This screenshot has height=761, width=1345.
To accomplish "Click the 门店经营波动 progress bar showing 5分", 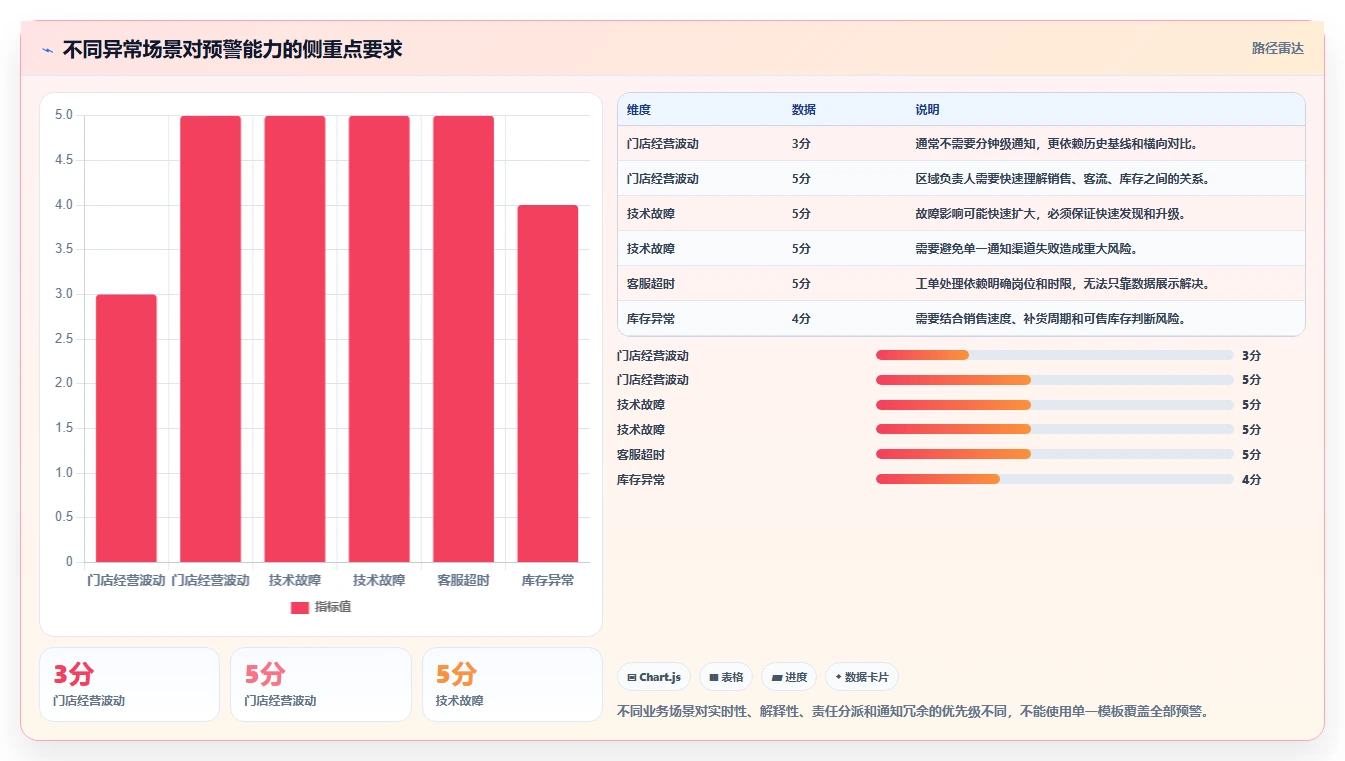I will [1055, 380].
